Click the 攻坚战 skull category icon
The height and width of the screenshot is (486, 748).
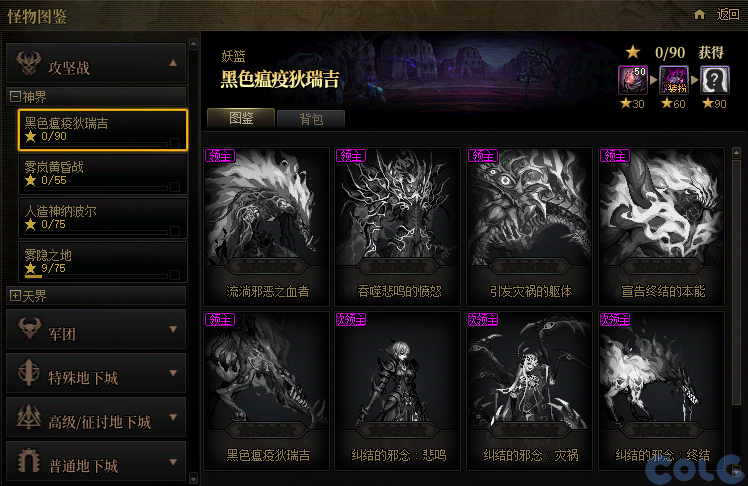click(x=29, y=64)
